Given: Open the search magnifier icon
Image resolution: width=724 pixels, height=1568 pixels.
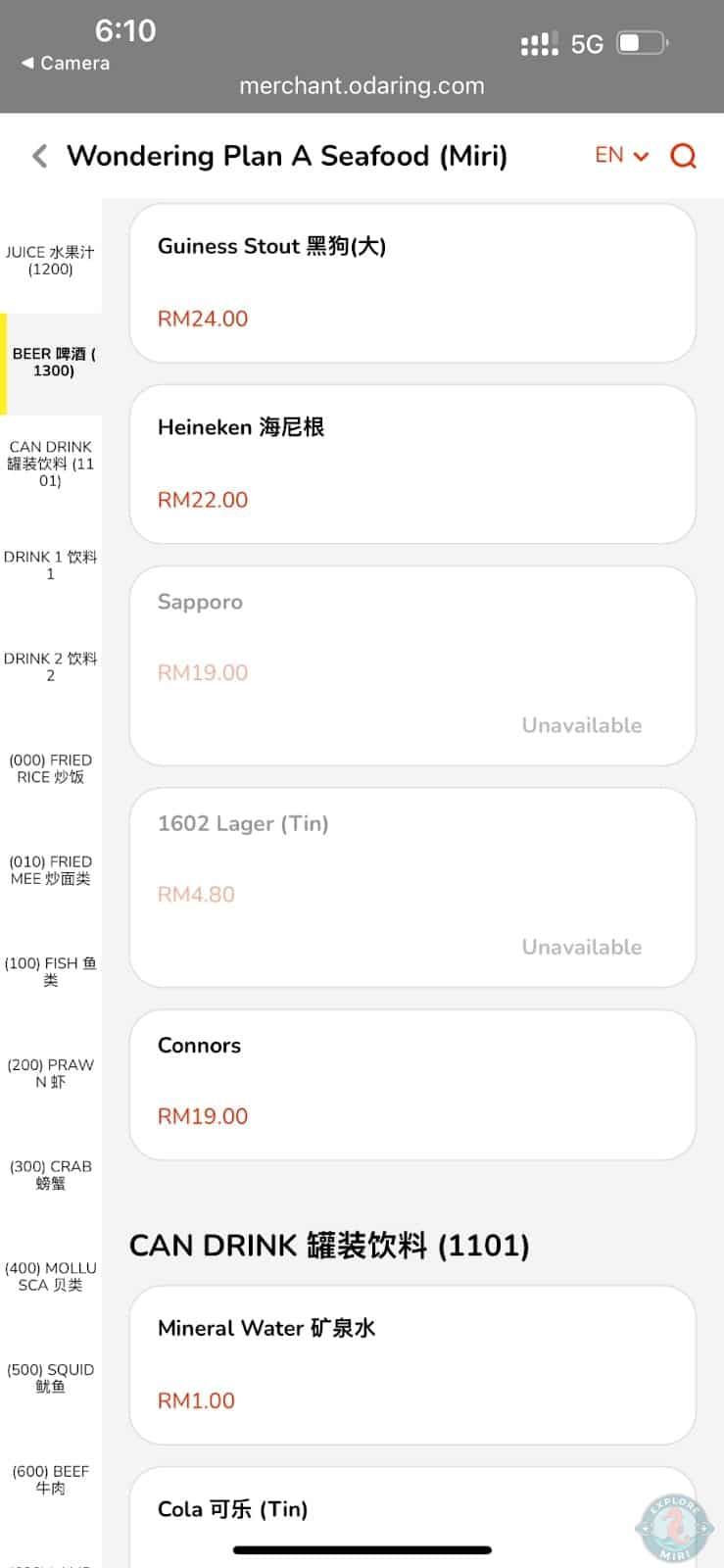Looking at the screenshot, I should click(x=683, y=156).
